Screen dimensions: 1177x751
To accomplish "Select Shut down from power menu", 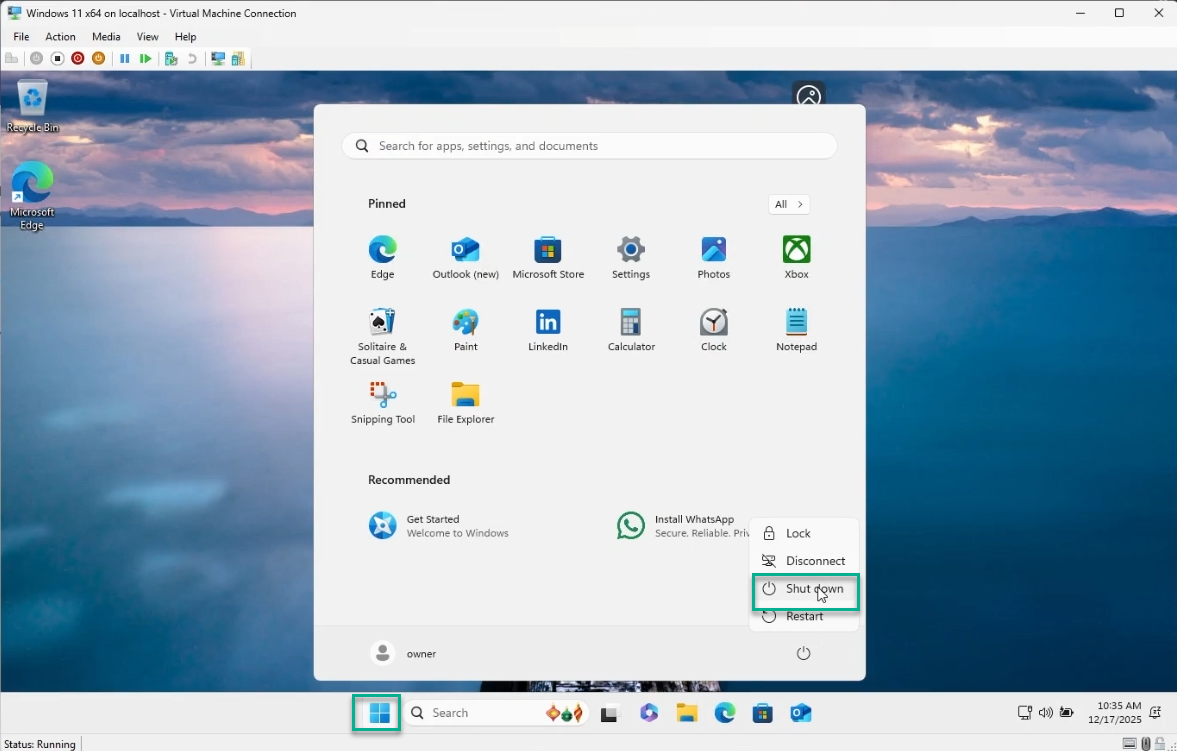I will (804, 589).
